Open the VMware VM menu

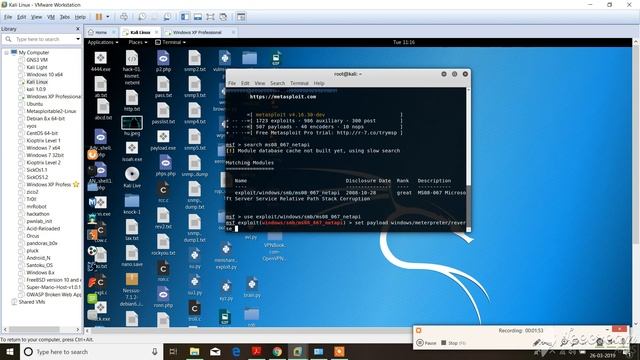click(51, 17)
